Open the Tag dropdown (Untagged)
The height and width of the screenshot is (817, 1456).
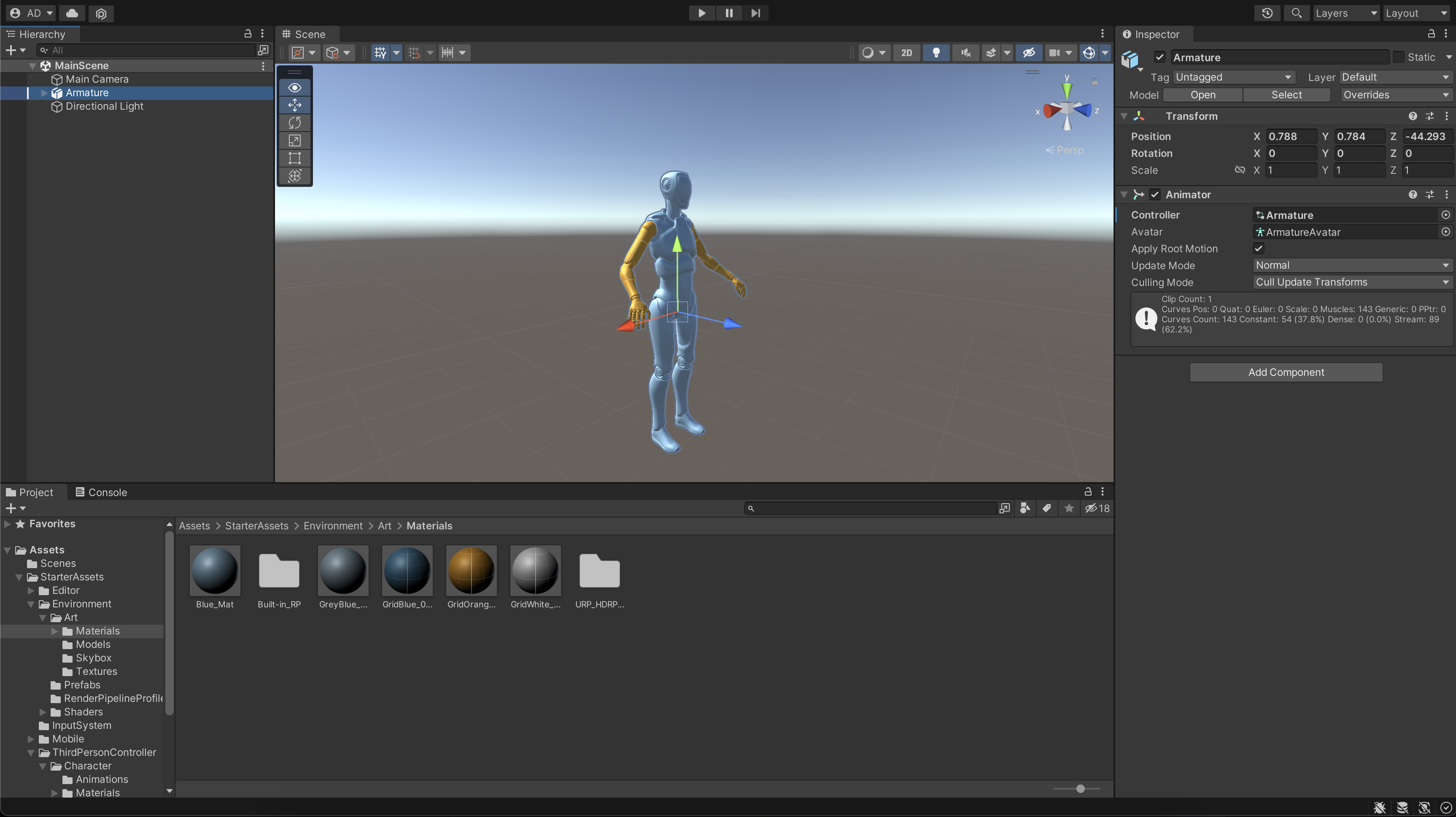pyautogui.click(x=1233, y=77)
